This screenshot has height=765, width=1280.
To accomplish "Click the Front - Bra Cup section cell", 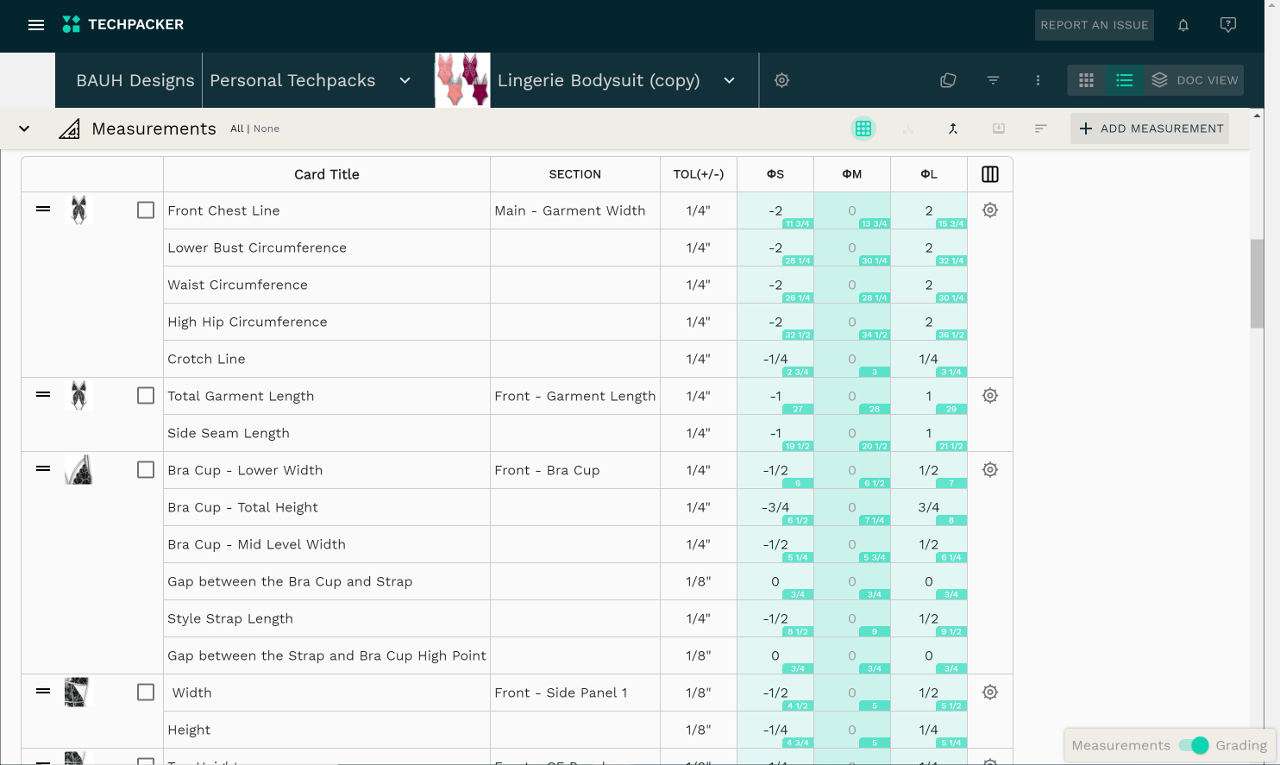I will click(575, 470).
